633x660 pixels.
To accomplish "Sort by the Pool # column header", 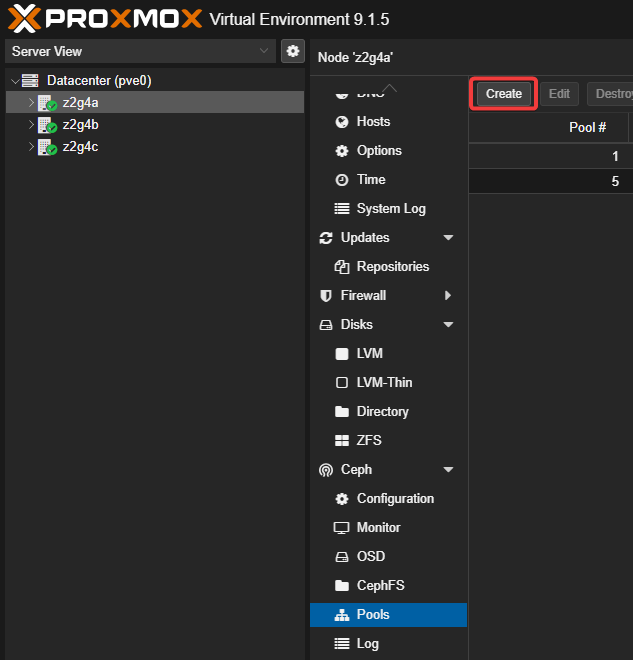I will 588,127.
